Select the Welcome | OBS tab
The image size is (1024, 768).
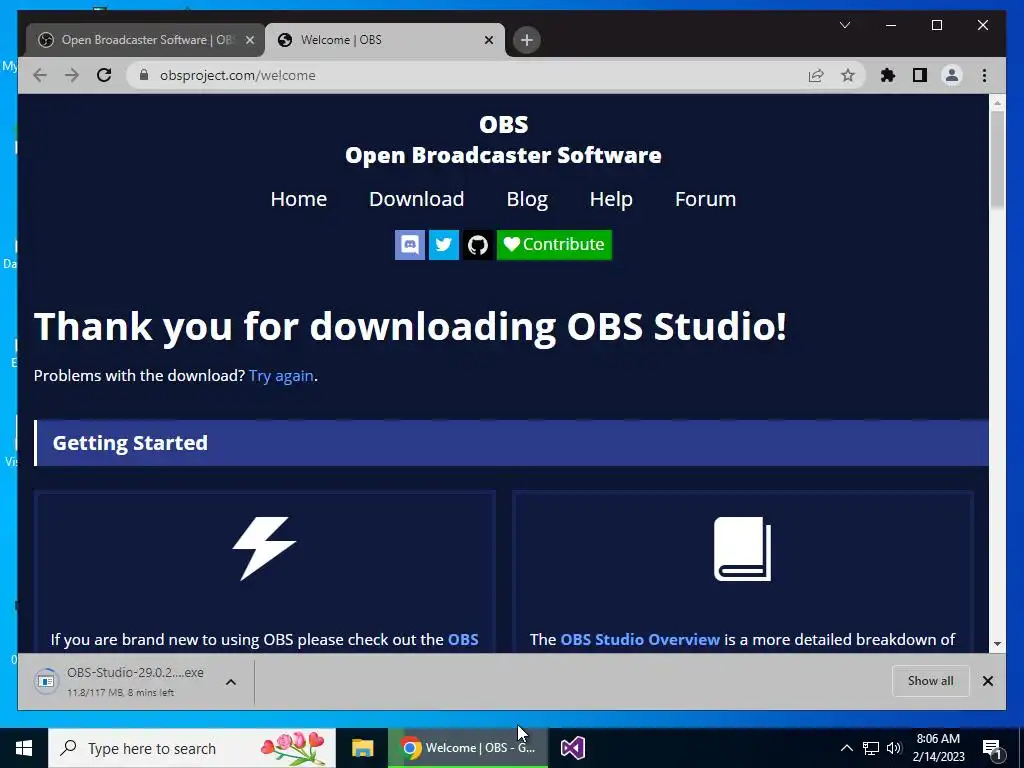385,40
